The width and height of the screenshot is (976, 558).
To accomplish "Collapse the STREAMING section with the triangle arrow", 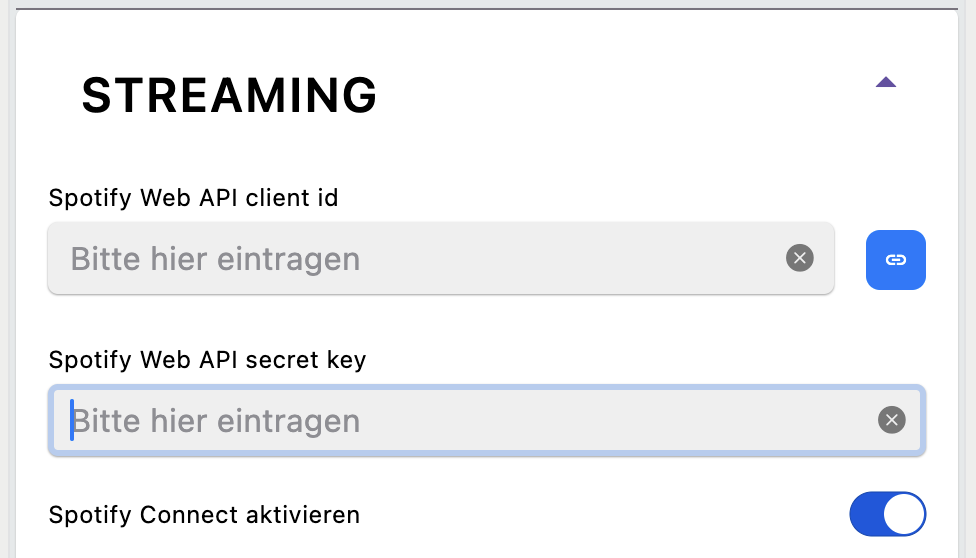I will 885,83.
